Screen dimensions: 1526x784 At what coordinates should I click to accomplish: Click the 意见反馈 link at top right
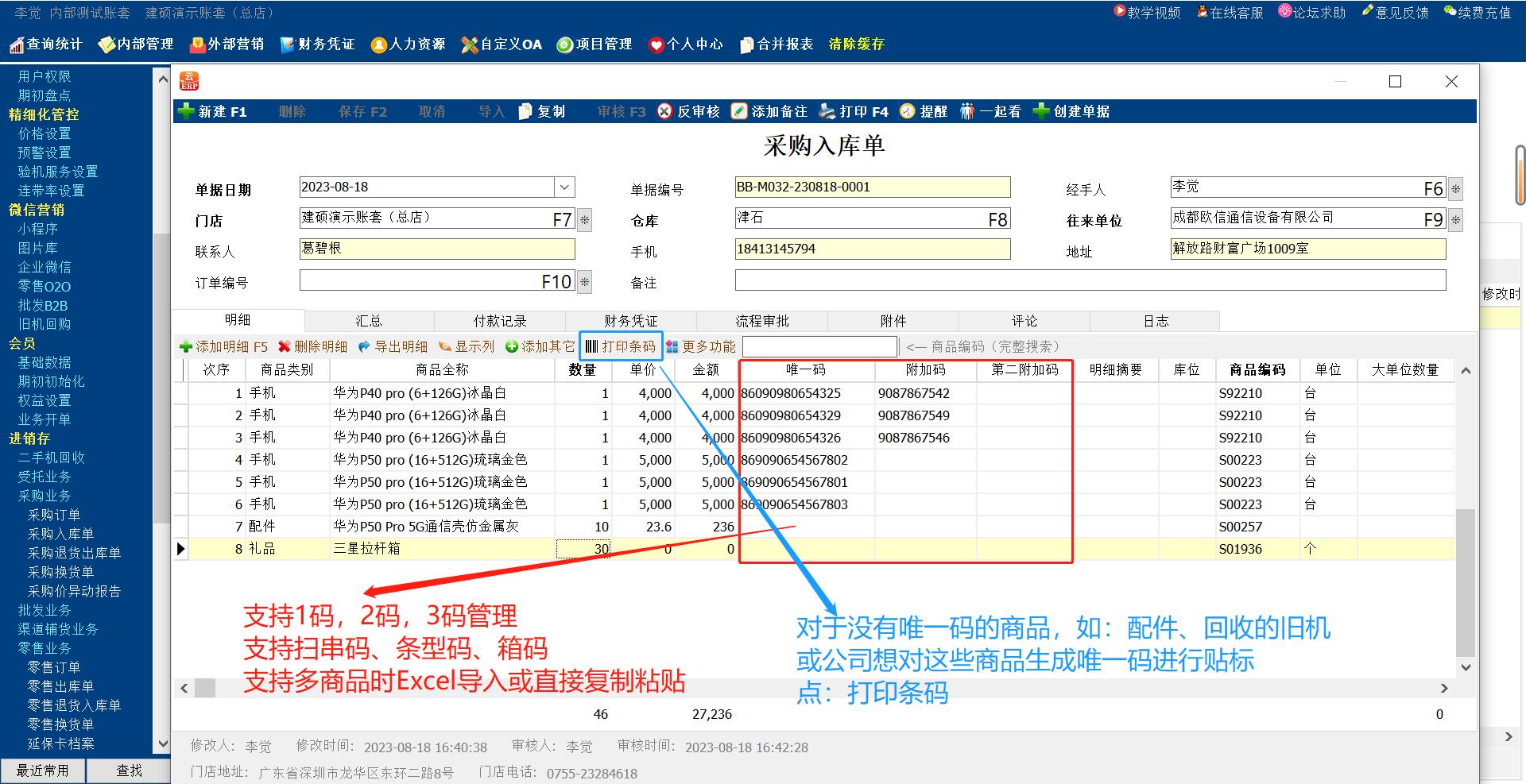click(1395, 12)
